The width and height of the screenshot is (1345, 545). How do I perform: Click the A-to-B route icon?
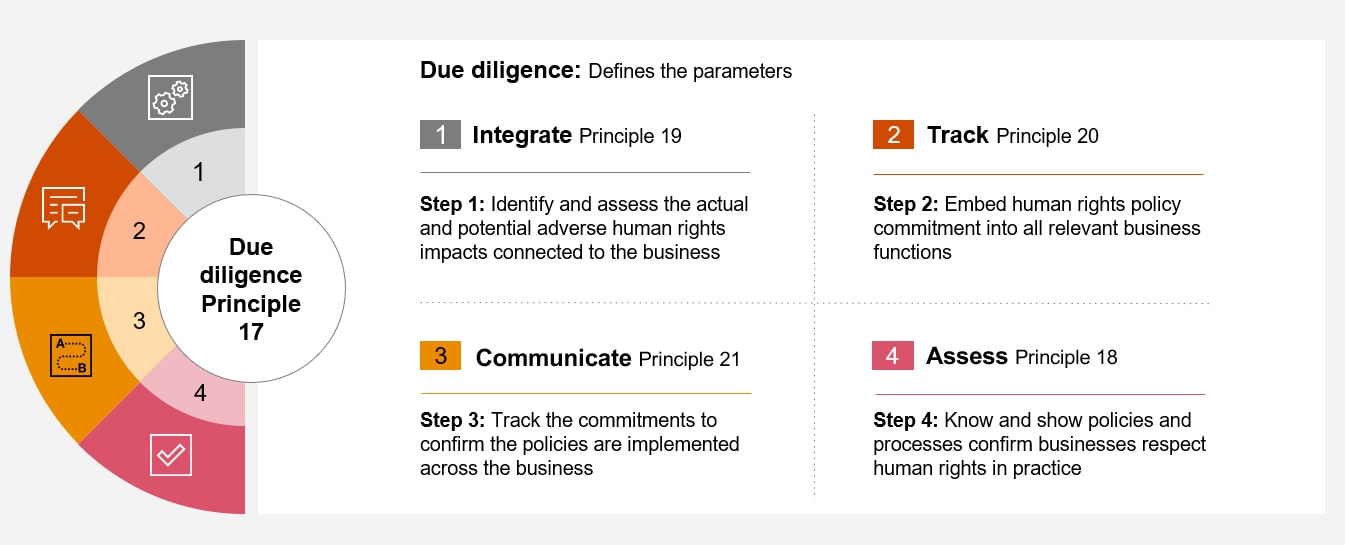(x=70, y=355)
